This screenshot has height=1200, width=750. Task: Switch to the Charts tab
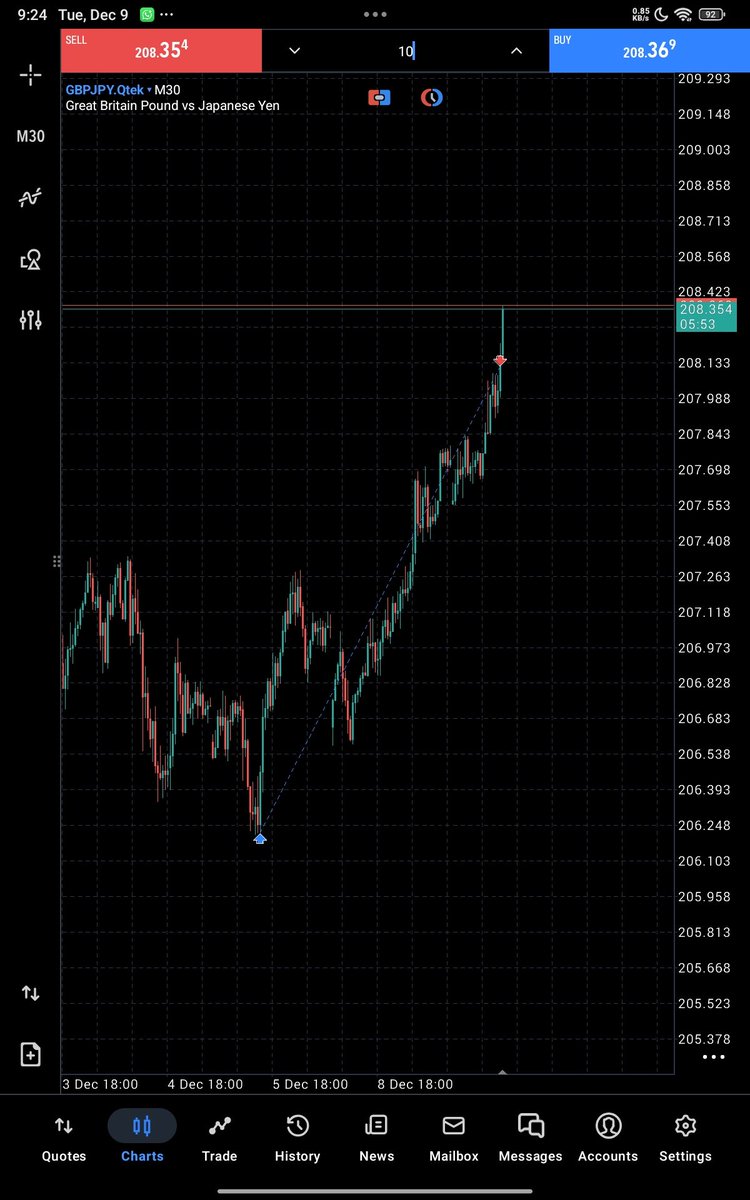click(142, 1137)
